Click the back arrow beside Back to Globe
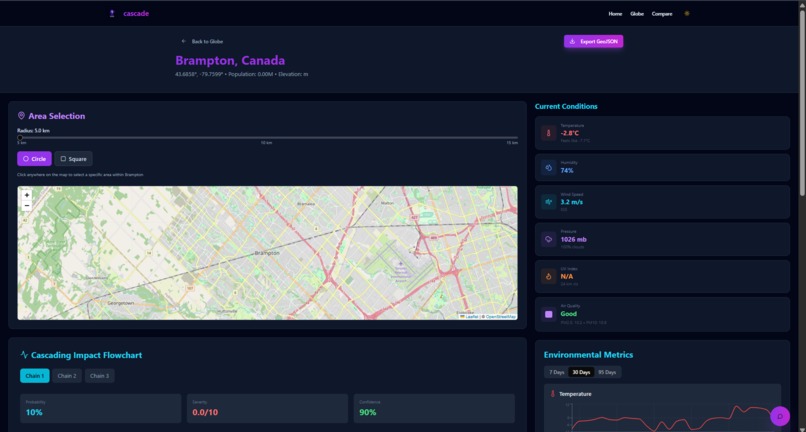Image resolution: width=806 pixels, height=432 pixels. [x=184, y=41]
